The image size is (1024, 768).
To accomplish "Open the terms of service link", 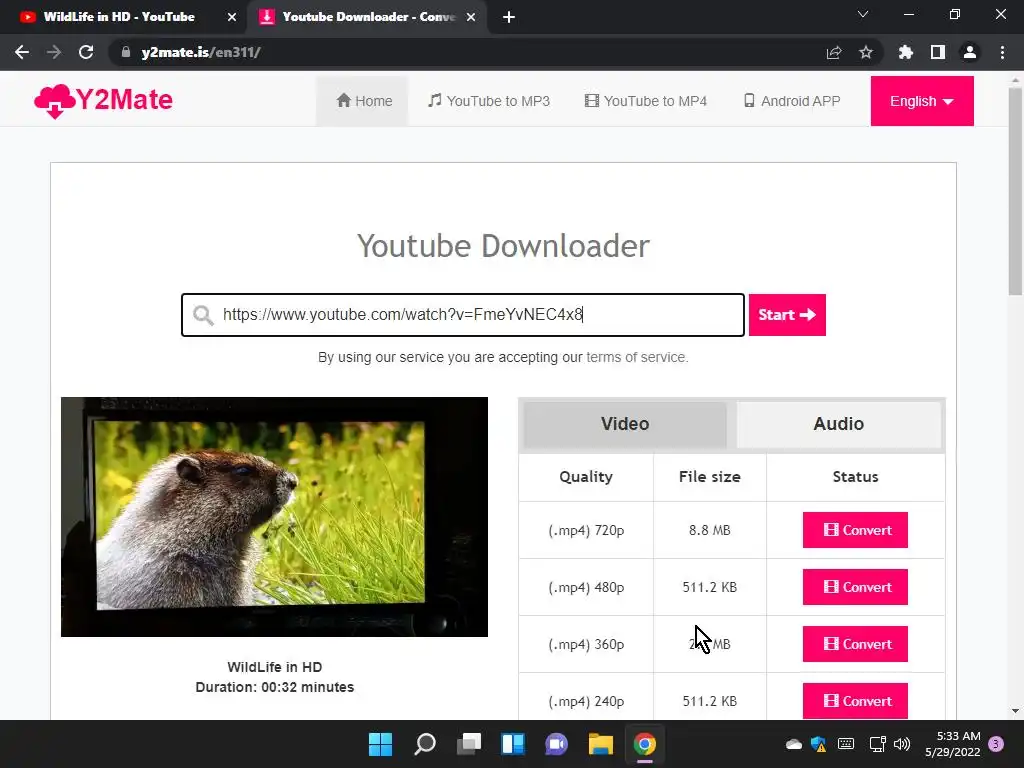I will tap(637, 357).
